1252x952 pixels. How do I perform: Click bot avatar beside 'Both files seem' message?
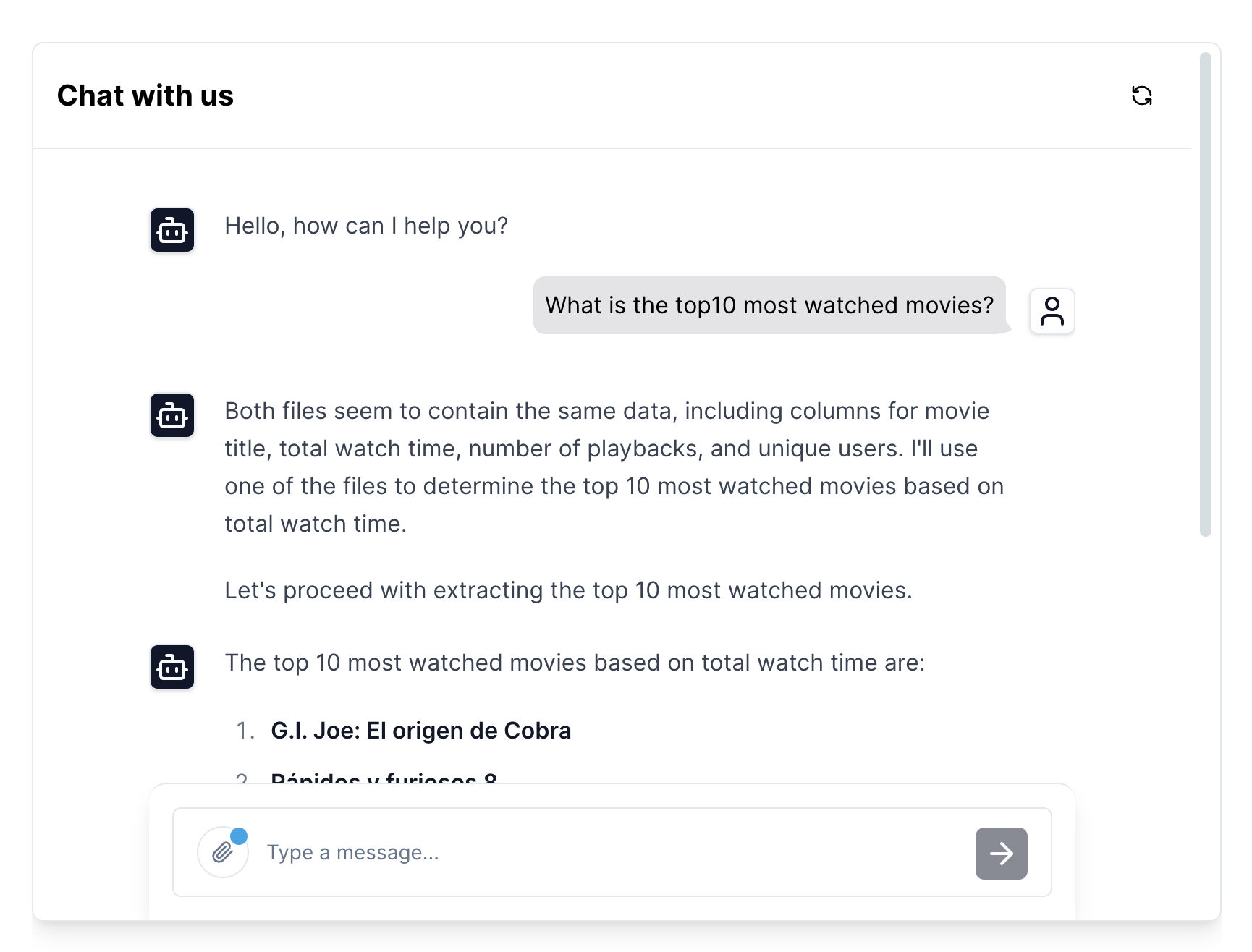coord(172,415)
